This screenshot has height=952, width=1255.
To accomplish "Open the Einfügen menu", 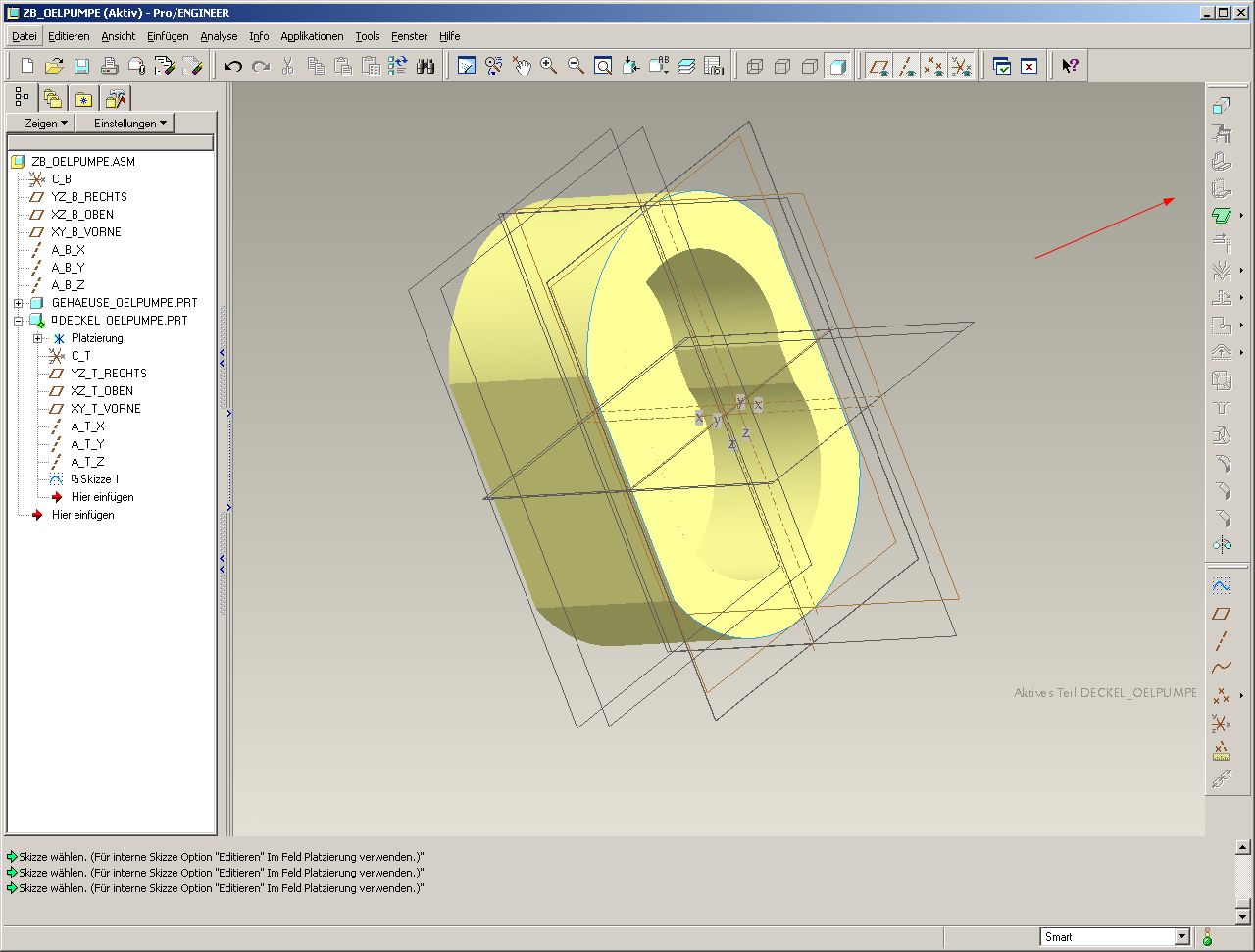I will point(168,36).
